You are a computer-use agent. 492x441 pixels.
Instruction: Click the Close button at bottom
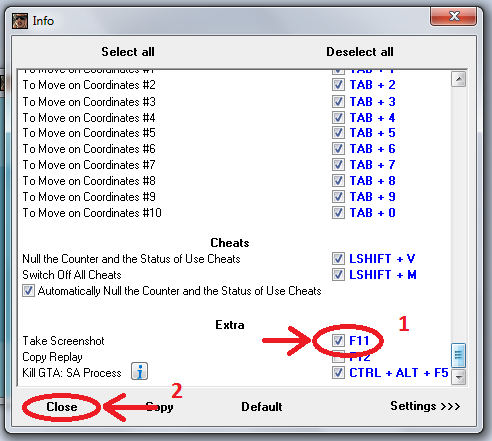pyautogui.click(x=62, y=407)
